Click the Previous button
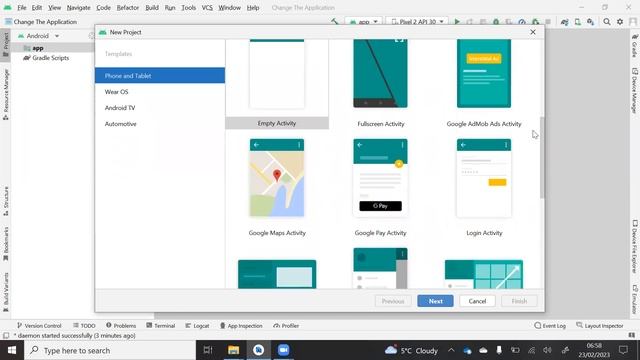This screenshot has width=640, height=360. (x=393, y=301)
